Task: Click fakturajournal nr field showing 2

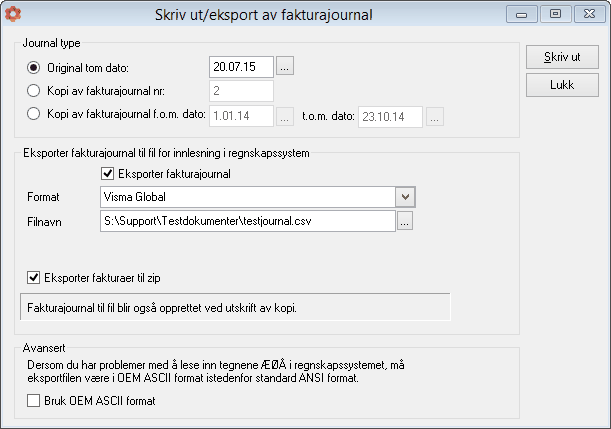Action: pos(241,91)
